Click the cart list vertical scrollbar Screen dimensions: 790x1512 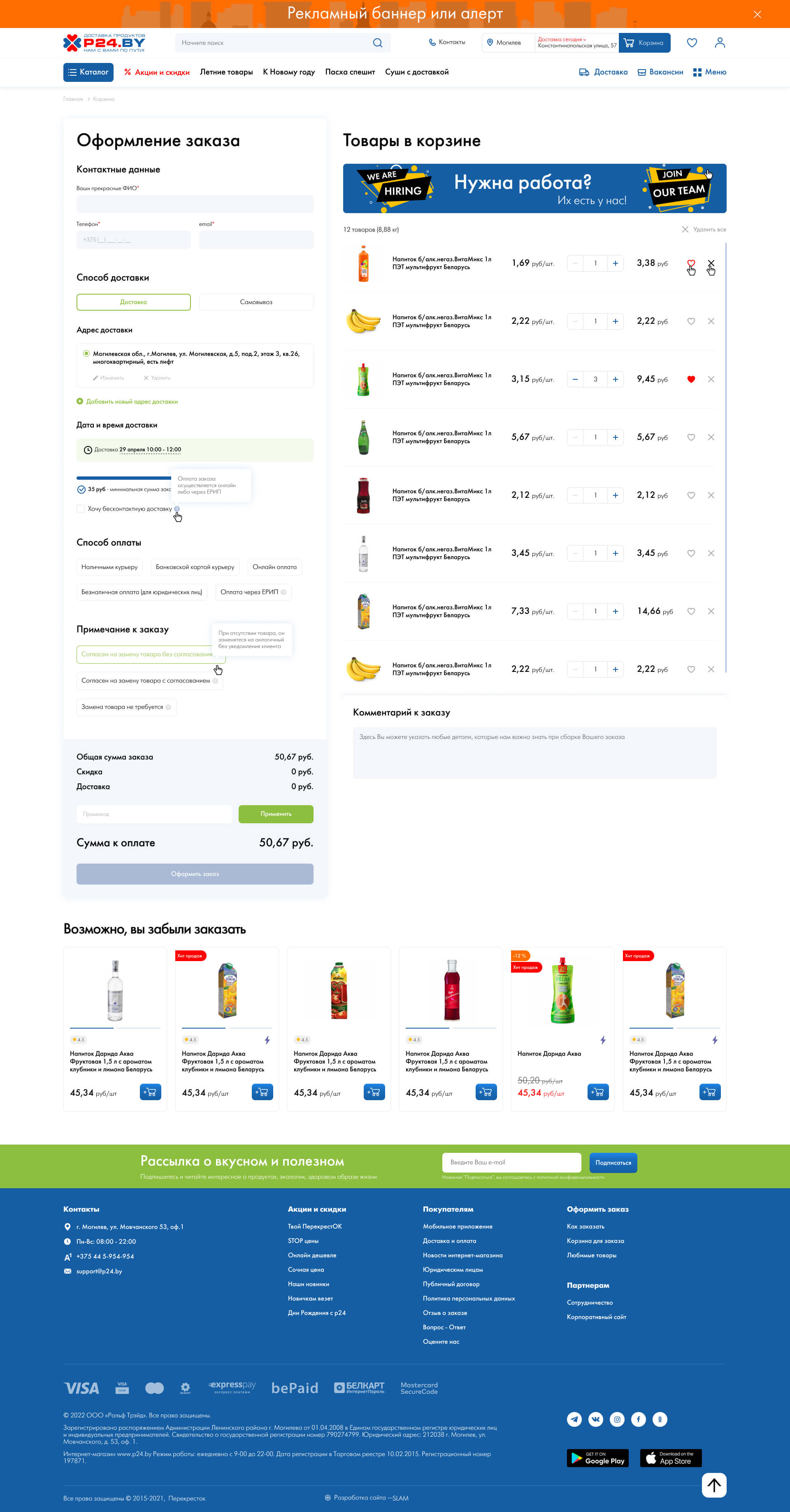click(726, 458)
